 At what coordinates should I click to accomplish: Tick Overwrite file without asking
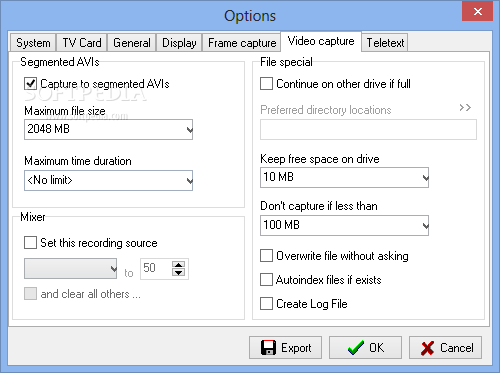coord(266,256)
